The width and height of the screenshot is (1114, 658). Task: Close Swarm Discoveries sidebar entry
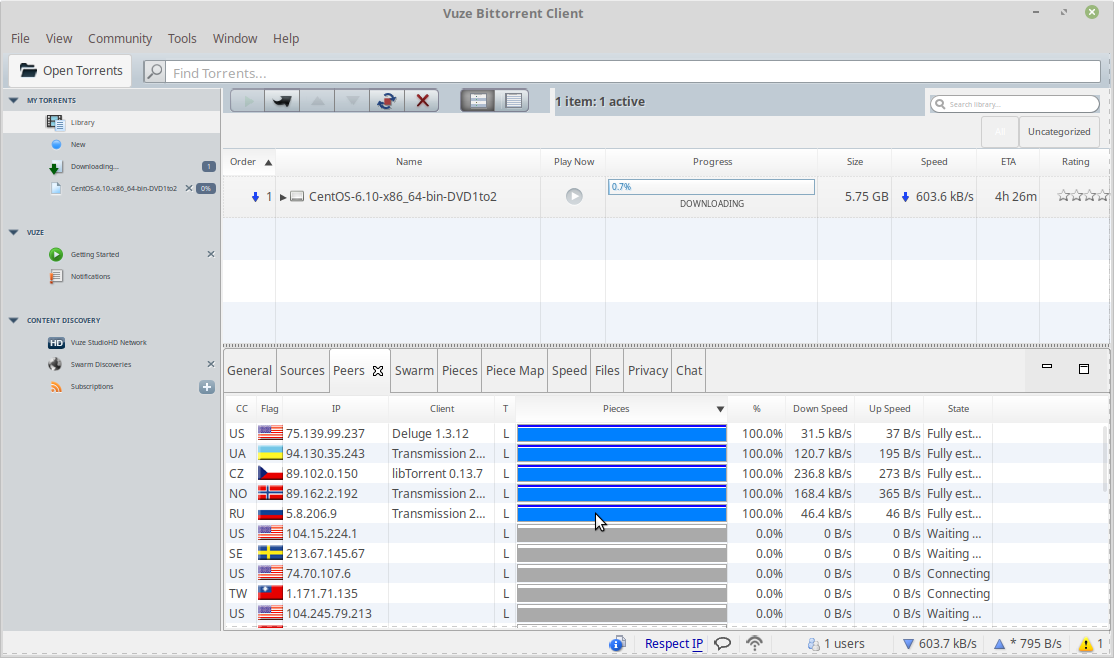(210, 365)
